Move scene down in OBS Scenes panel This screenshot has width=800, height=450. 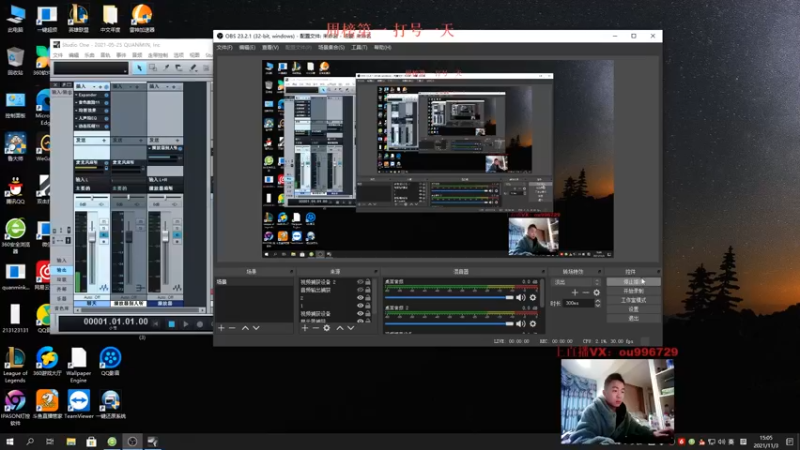pyautogui.click(x=256, y=328)
